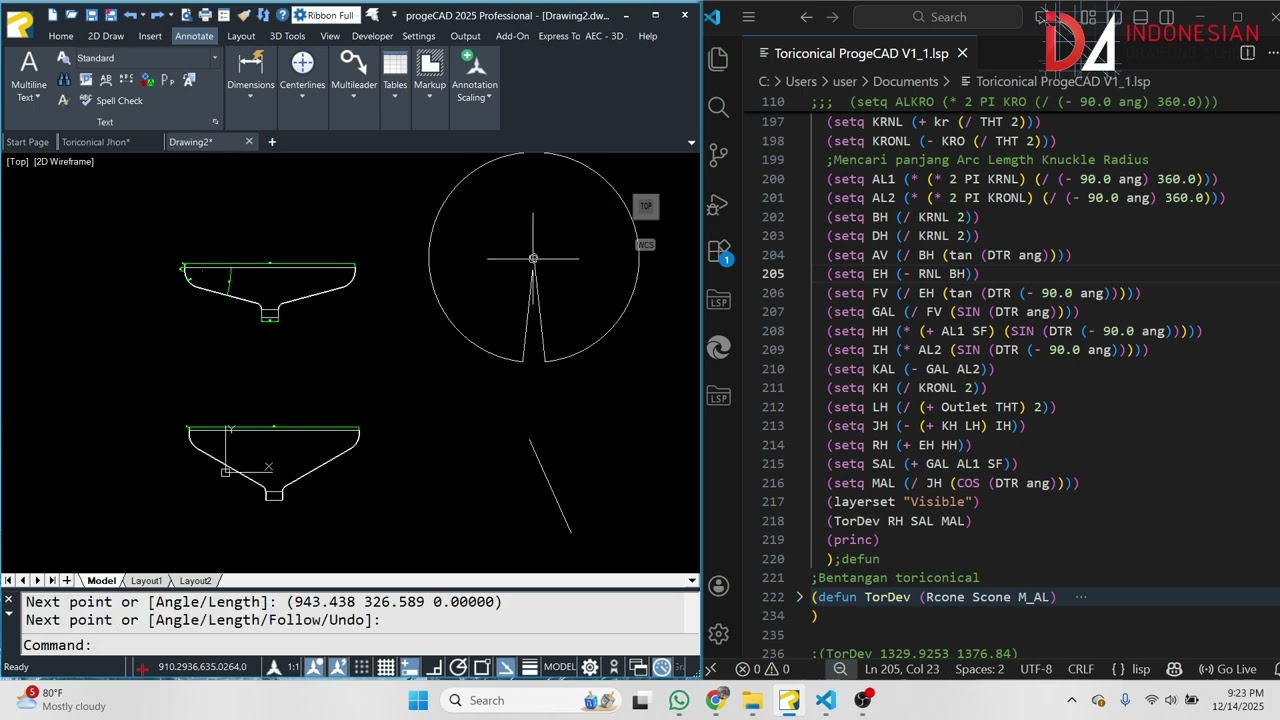Click the Redo arrow in progeCAD quick toolbar
The image size is (1280, 720).
(157, 15)
